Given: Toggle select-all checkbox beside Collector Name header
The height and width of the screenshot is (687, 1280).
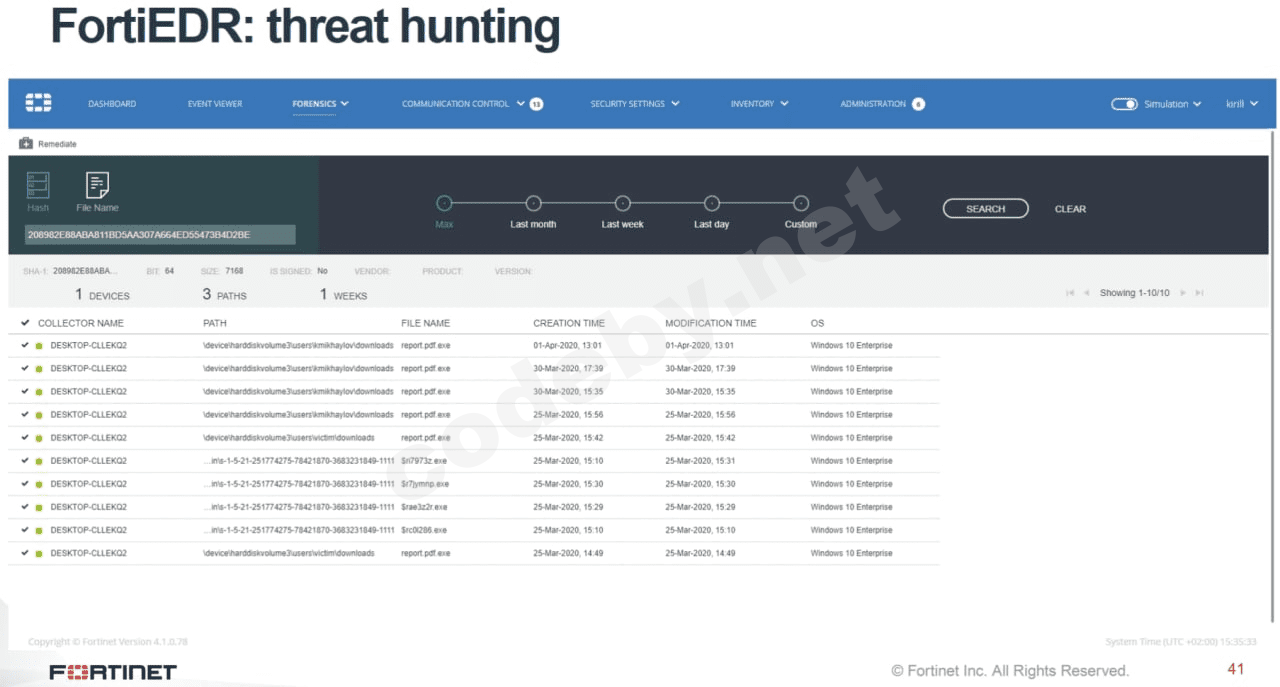Looking at the screenshot, I should point(25,323).
